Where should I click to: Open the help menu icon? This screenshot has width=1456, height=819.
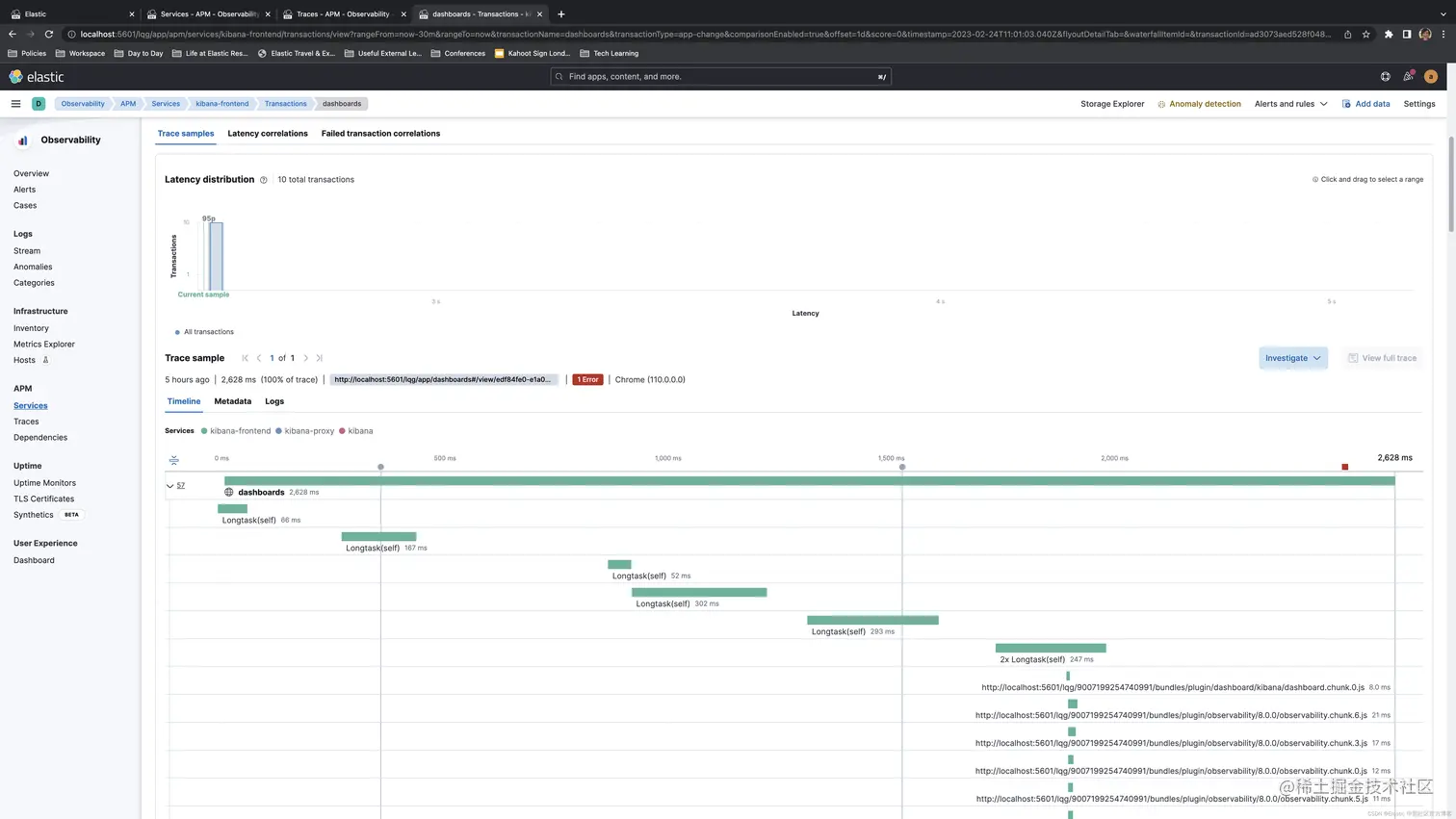tap(1386, 77)
